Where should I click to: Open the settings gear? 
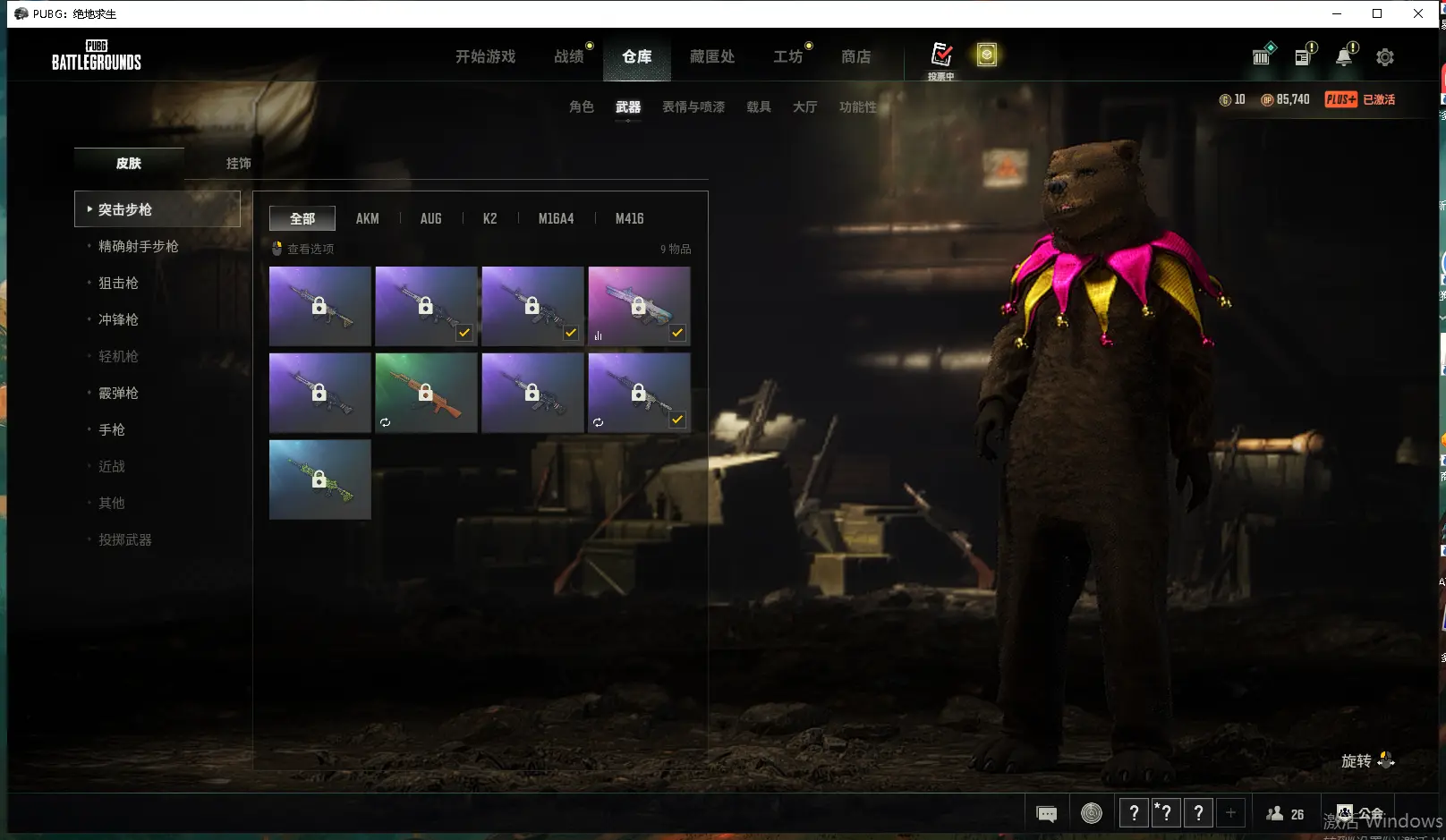(1385, 57)
